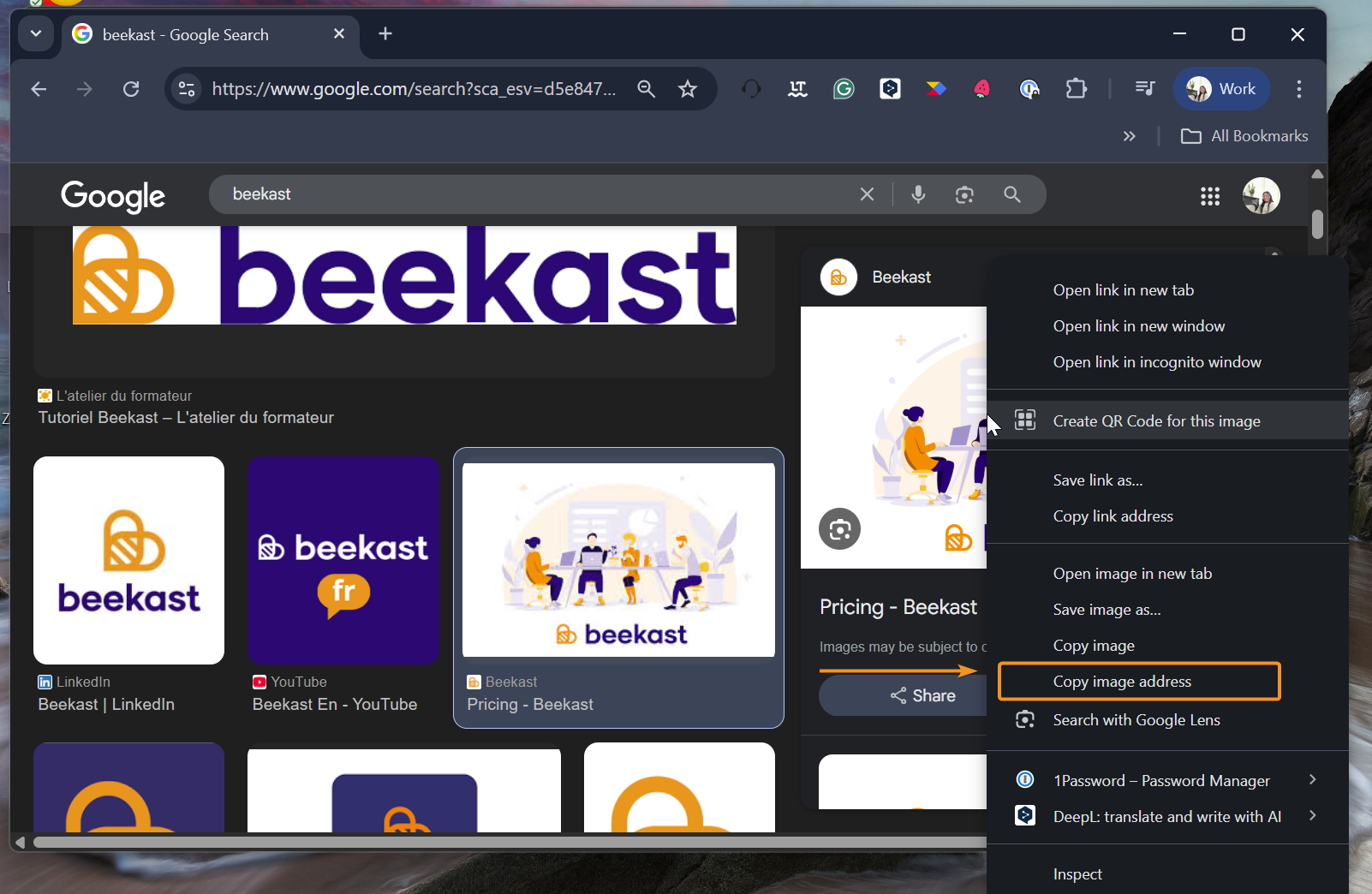Open the Extensions puzzle menu
1372x894 pixels.
tap(1076, 89)
